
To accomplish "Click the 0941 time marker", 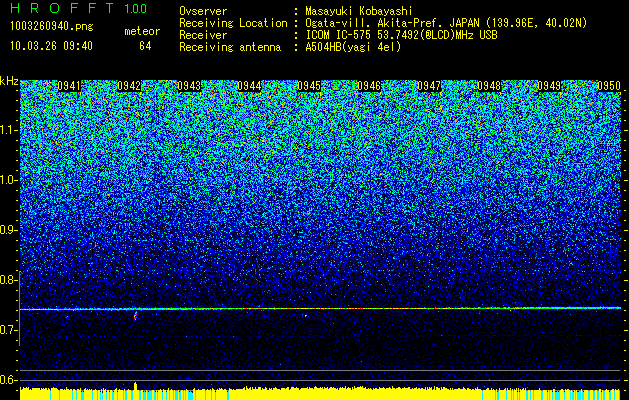I will coord(69,86).
